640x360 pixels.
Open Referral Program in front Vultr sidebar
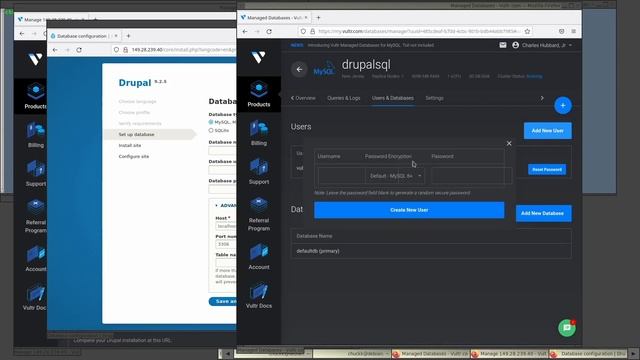[x=259, y=214]
